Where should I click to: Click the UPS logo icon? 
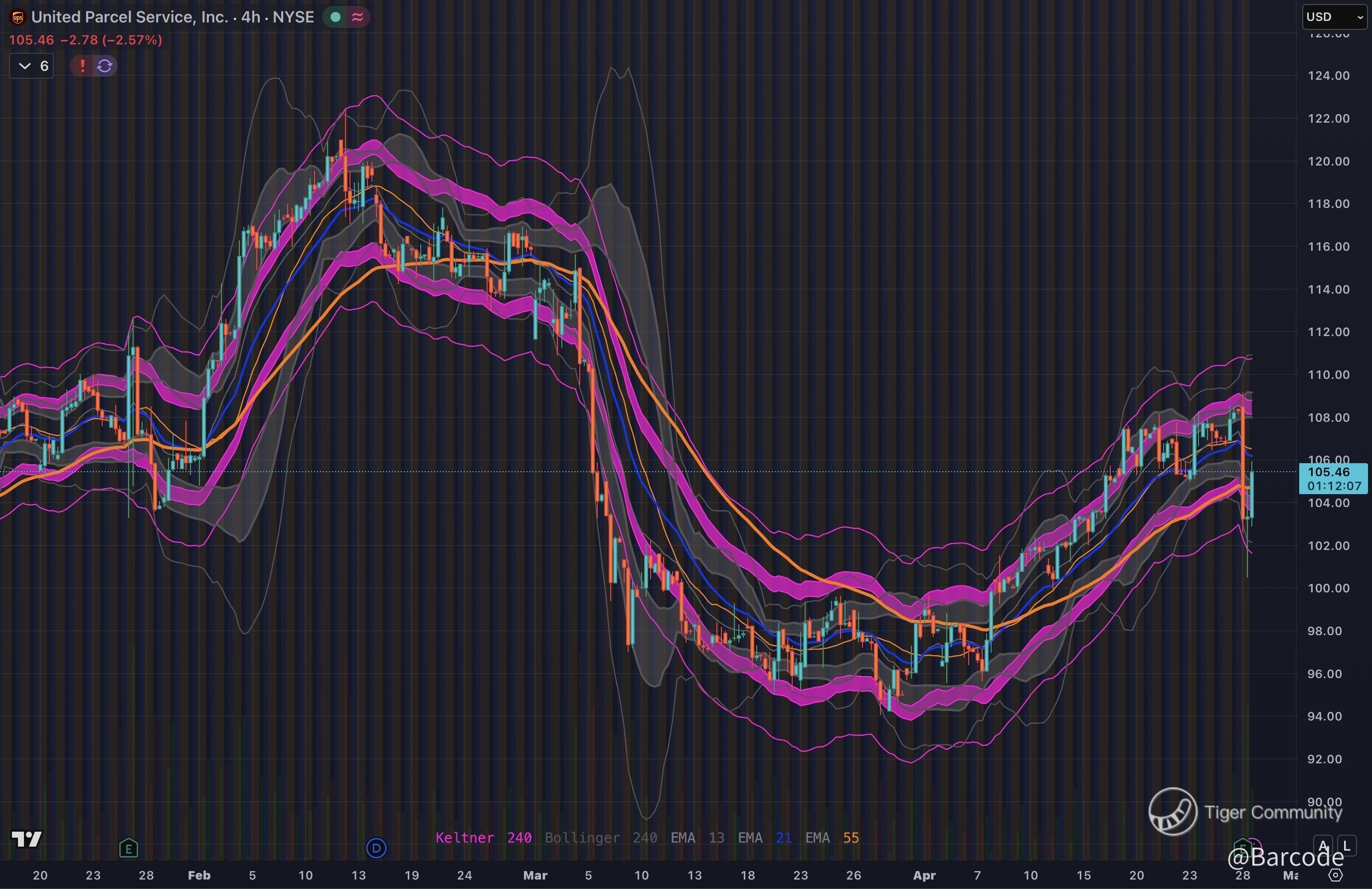[18, 18]
